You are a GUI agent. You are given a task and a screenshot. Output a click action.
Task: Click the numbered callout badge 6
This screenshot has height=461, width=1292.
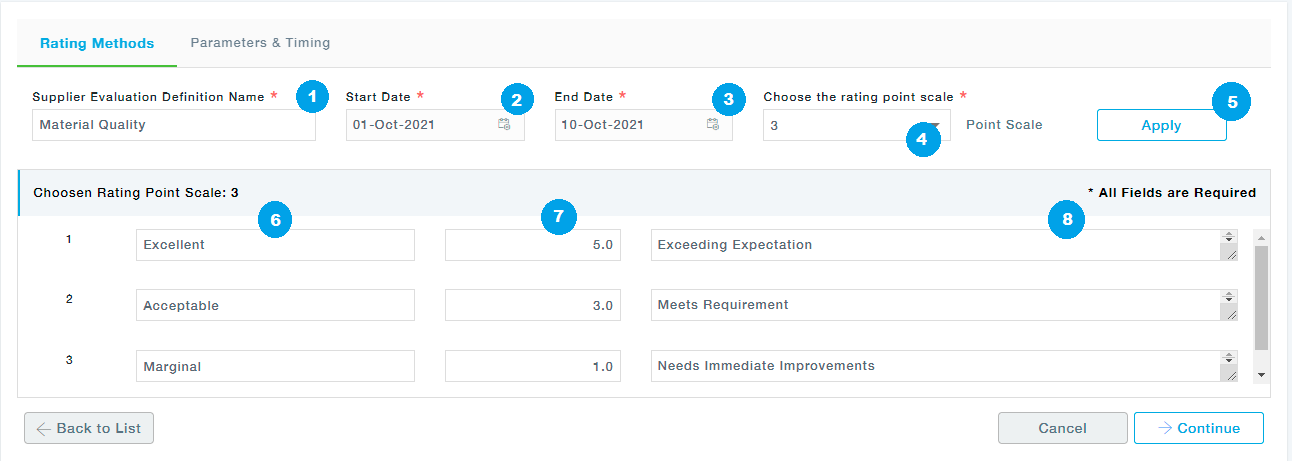[x=274, y=220]
